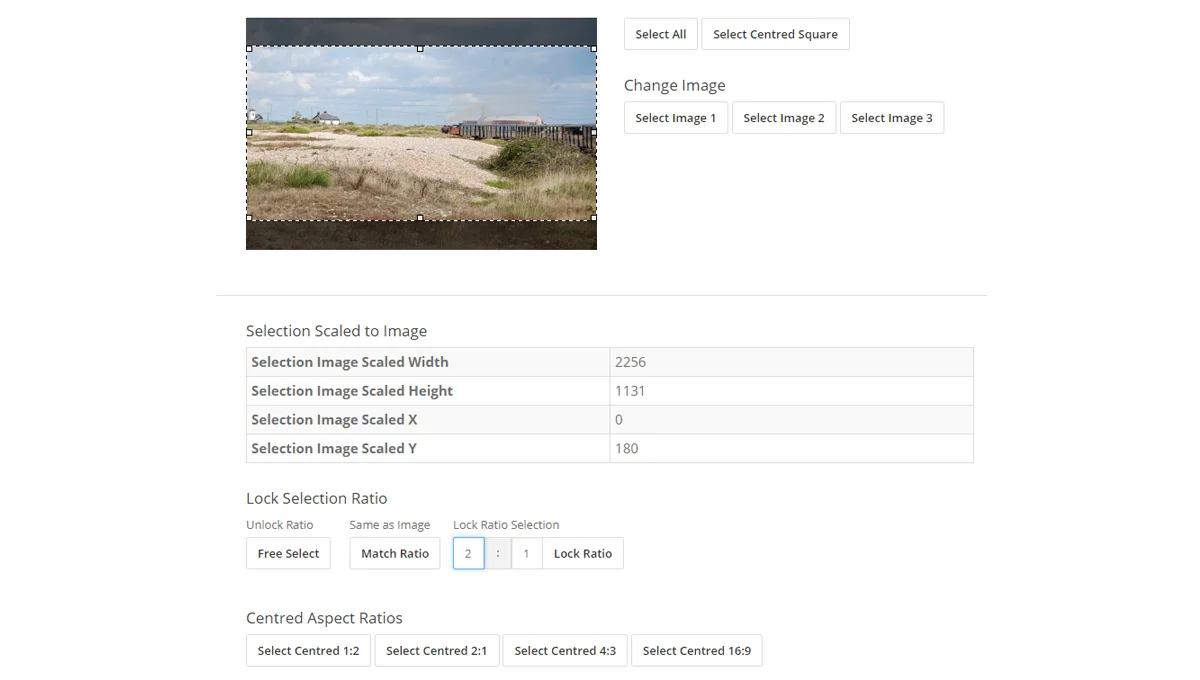Load Select Image 3
1200x680 pixels.
tap(891, 118)
